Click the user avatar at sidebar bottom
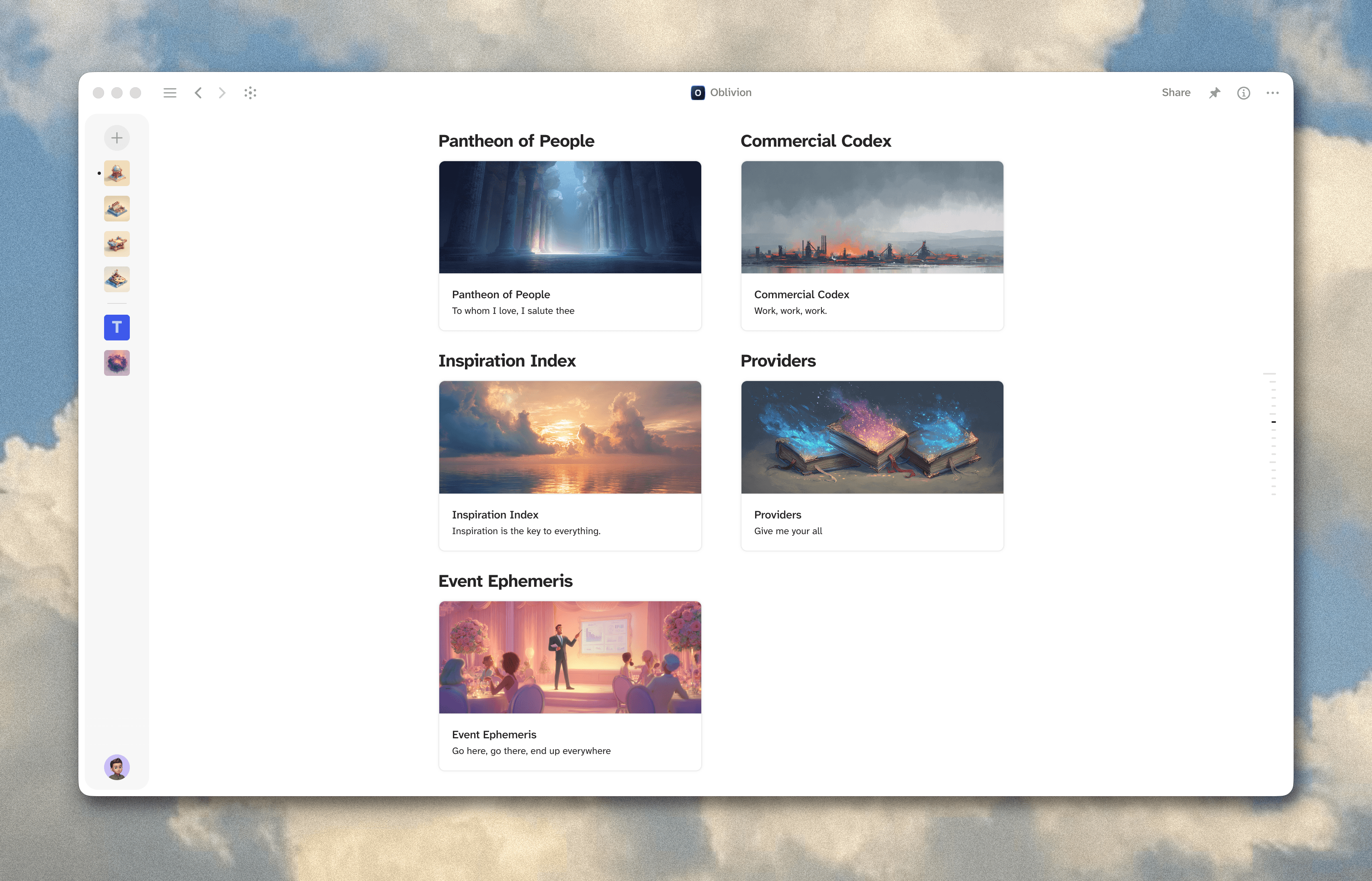Screen dimensions: 1372x881 click(x=117, y=767)
